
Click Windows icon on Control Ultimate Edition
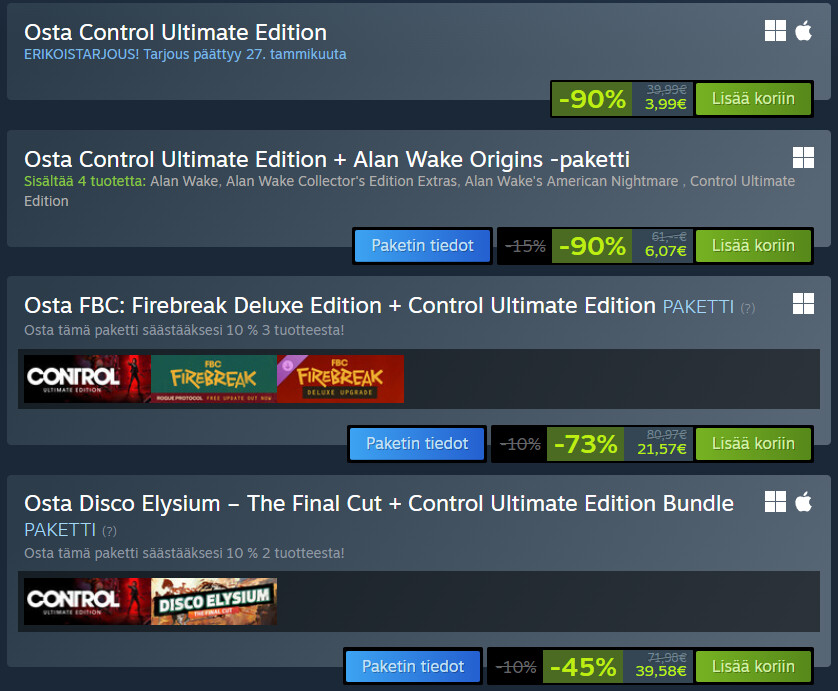point(775,31)
